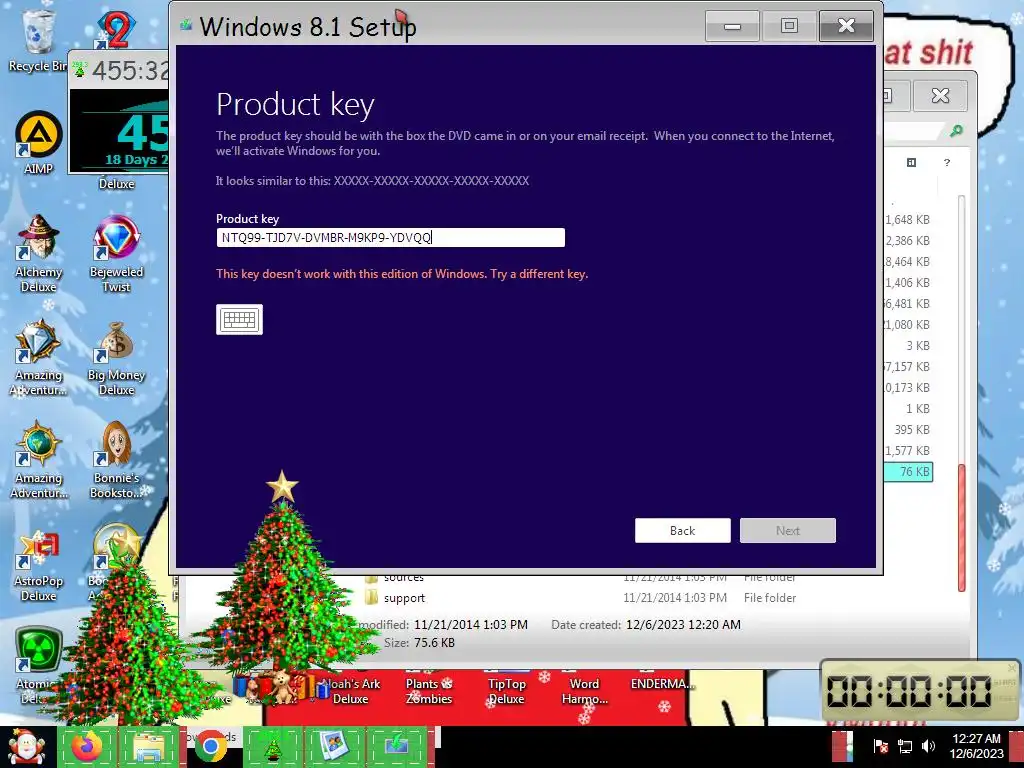
Task: Toggle the preview pane icon in Explorer
Action: pyautogui.click(x=912, y=163)
